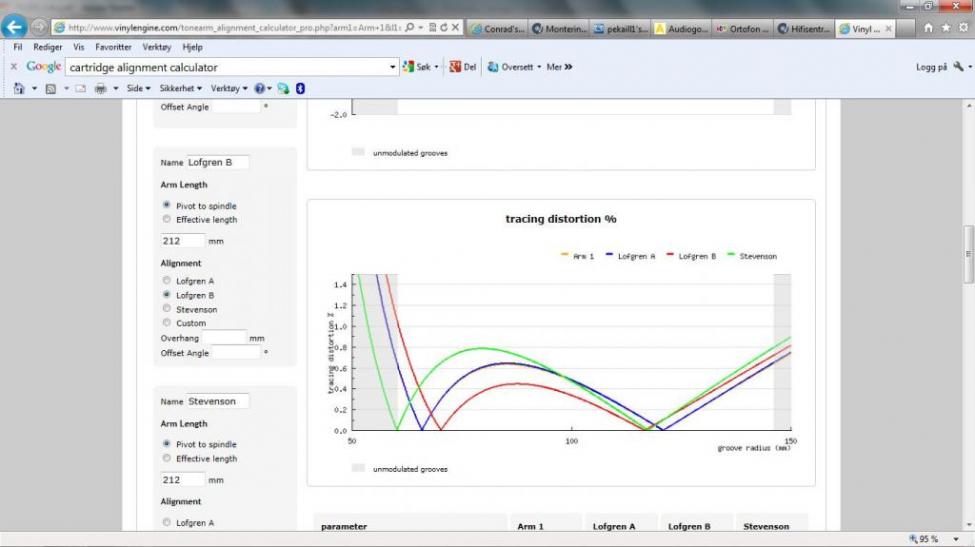This screenshot has width=975, height=547.
Task: Expand the Sikkerhet dropdown menu
Action: pyautogui.click(x=180, y=88)
